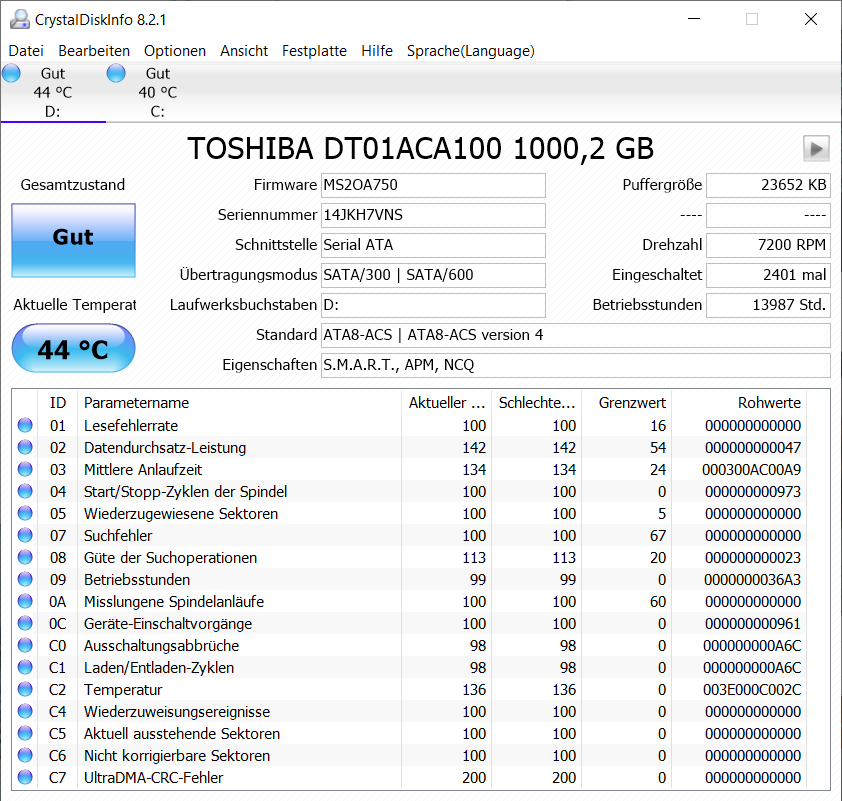Click status orb for Güte der Suchoperationen
This screenshot has width=842, height=801.
pos(25,557)
